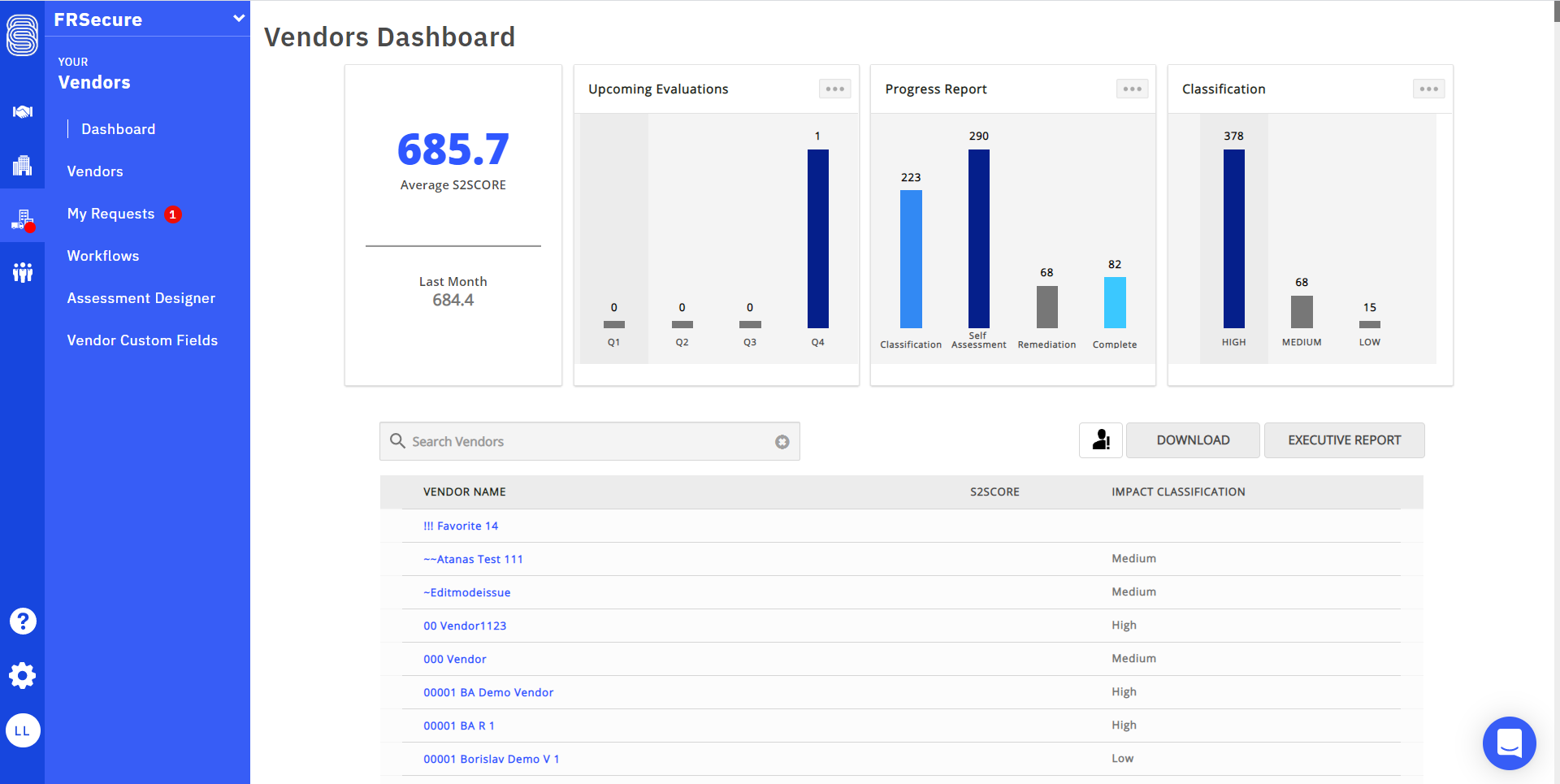The image size is (1560, 784).
Task: Open the help question mark icon
Action: pos(22,621)
